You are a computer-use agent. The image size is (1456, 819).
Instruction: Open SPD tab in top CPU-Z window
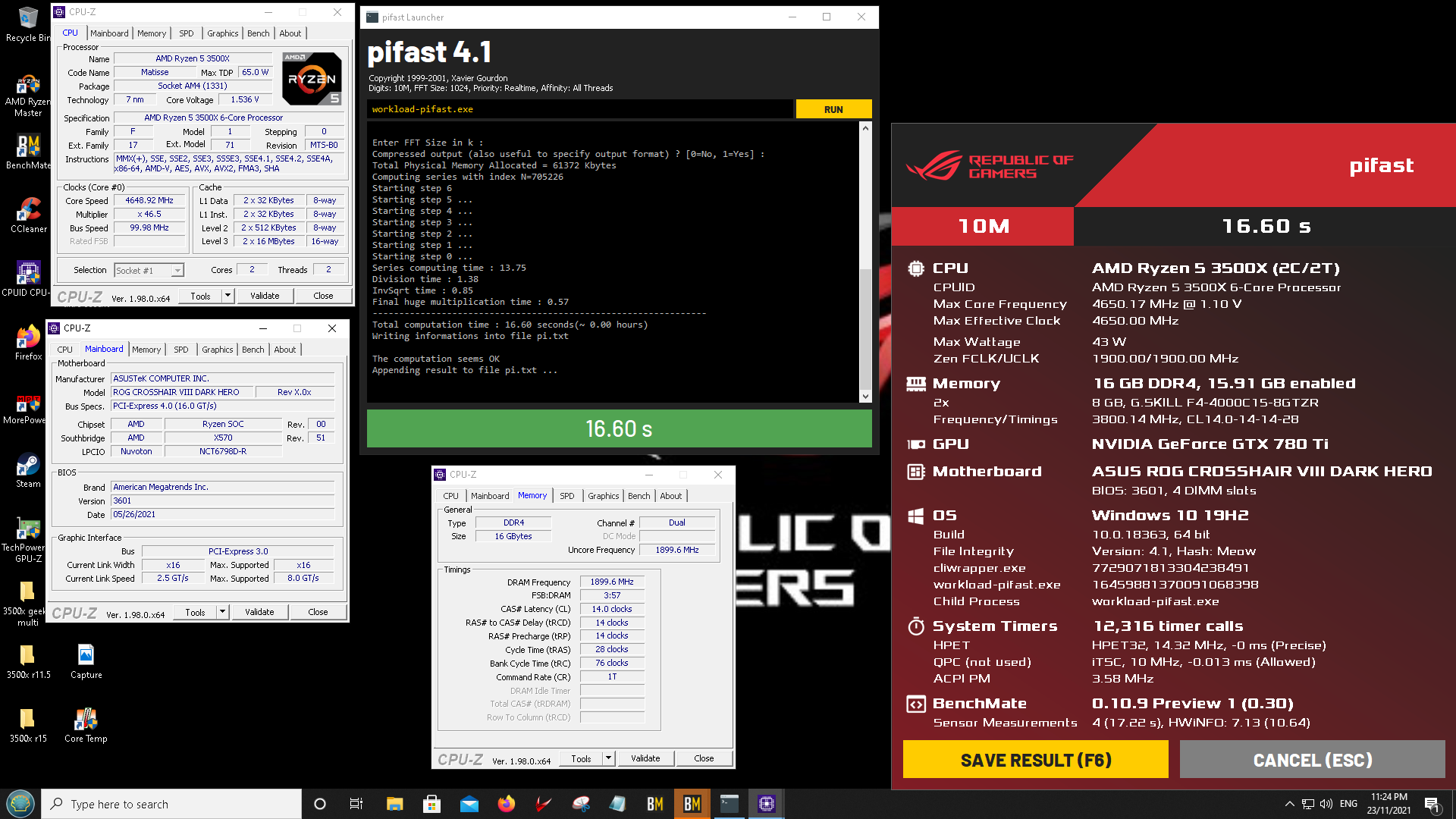tap(187, 33)
